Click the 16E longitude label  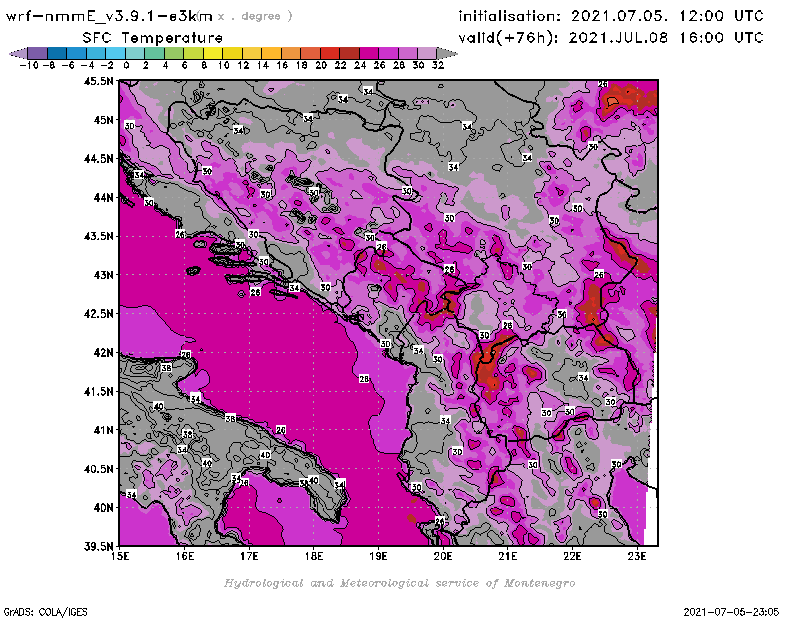coord(185,556)
